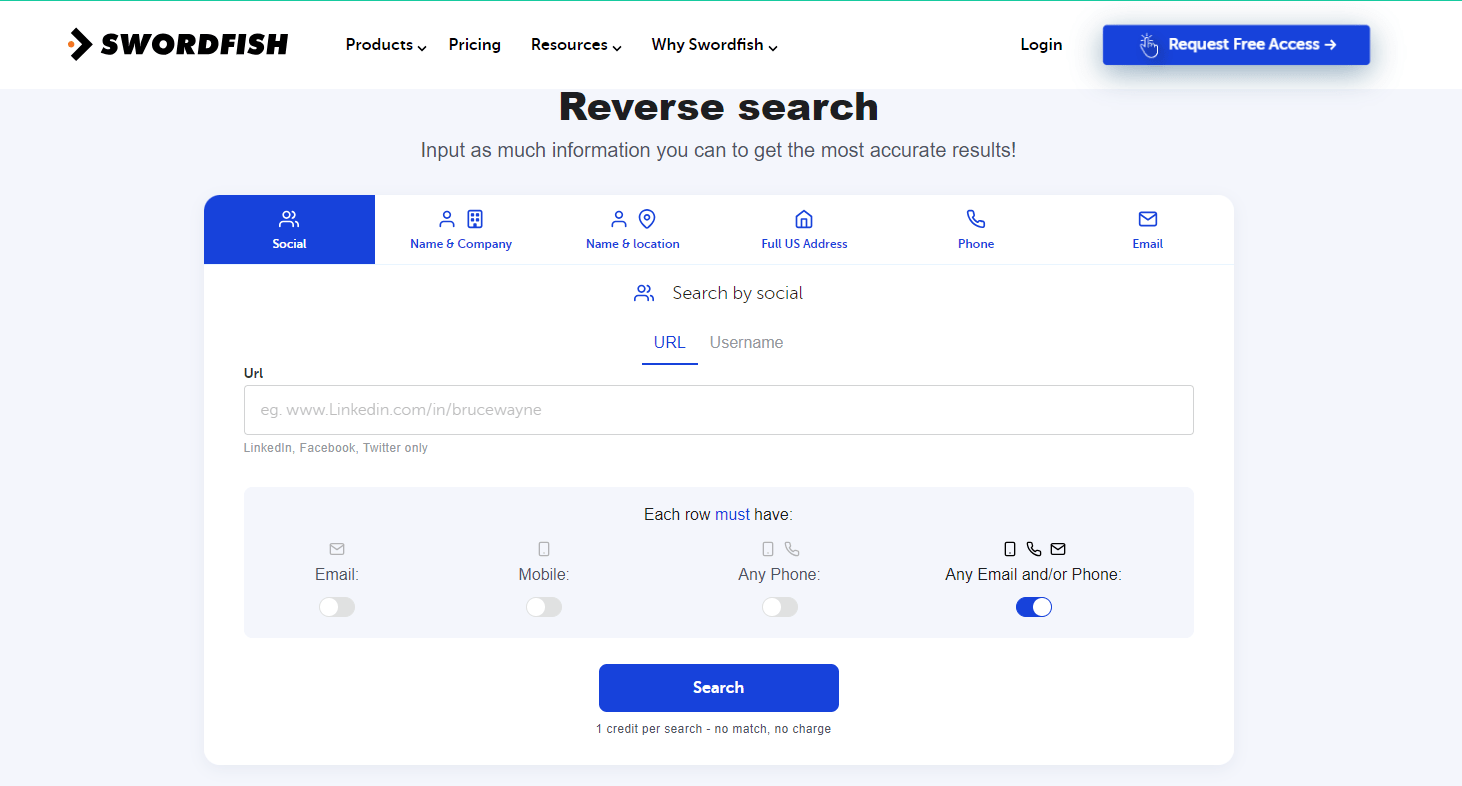Click mobile device icon above Mobile label
The height and width of the screenshot is (786, 1462).
544,549
